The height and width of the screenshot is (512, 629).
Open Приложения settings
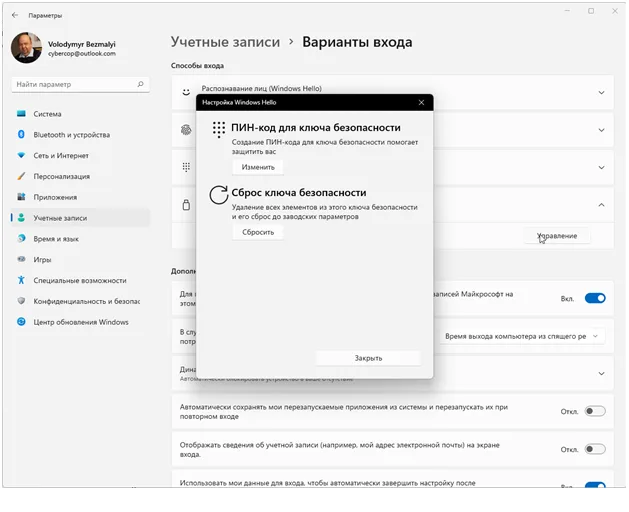tap(80, 197)
